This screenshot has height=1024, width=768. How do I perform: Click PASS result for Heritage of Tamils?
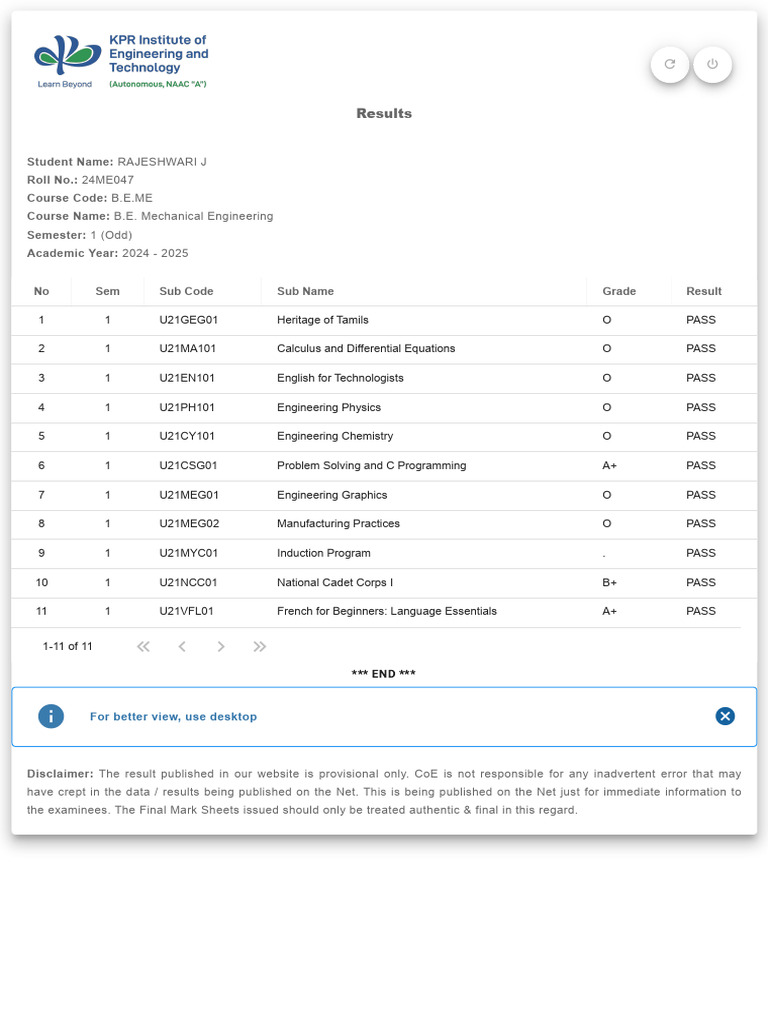(x=701, y=320)
